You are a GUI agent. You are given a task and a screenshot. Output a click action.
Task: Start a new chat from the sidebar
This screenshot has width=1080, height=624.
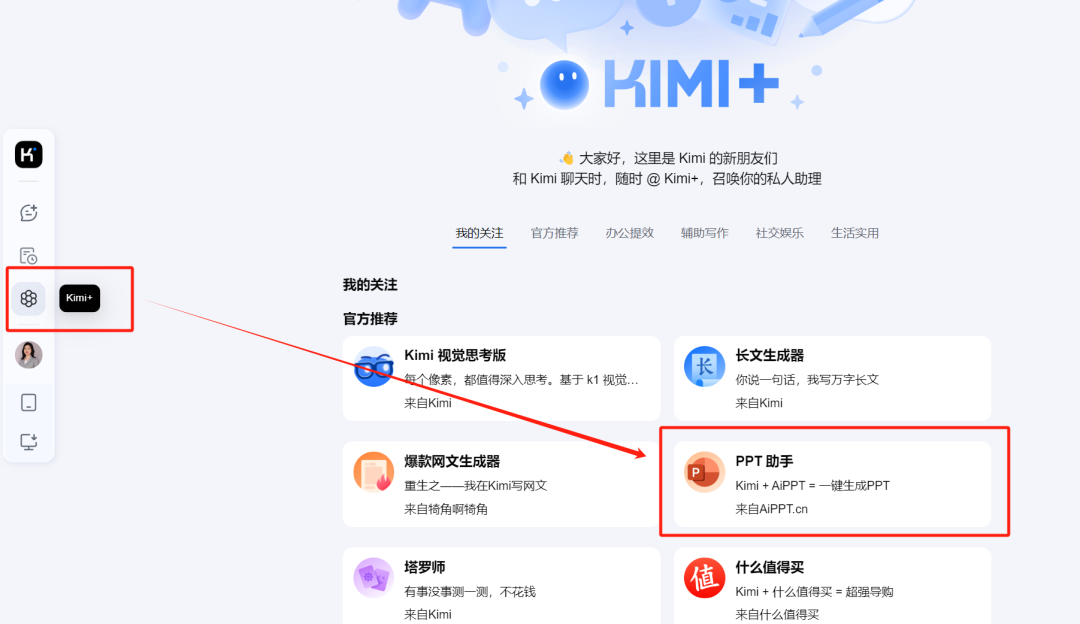(x=28, y=213)
